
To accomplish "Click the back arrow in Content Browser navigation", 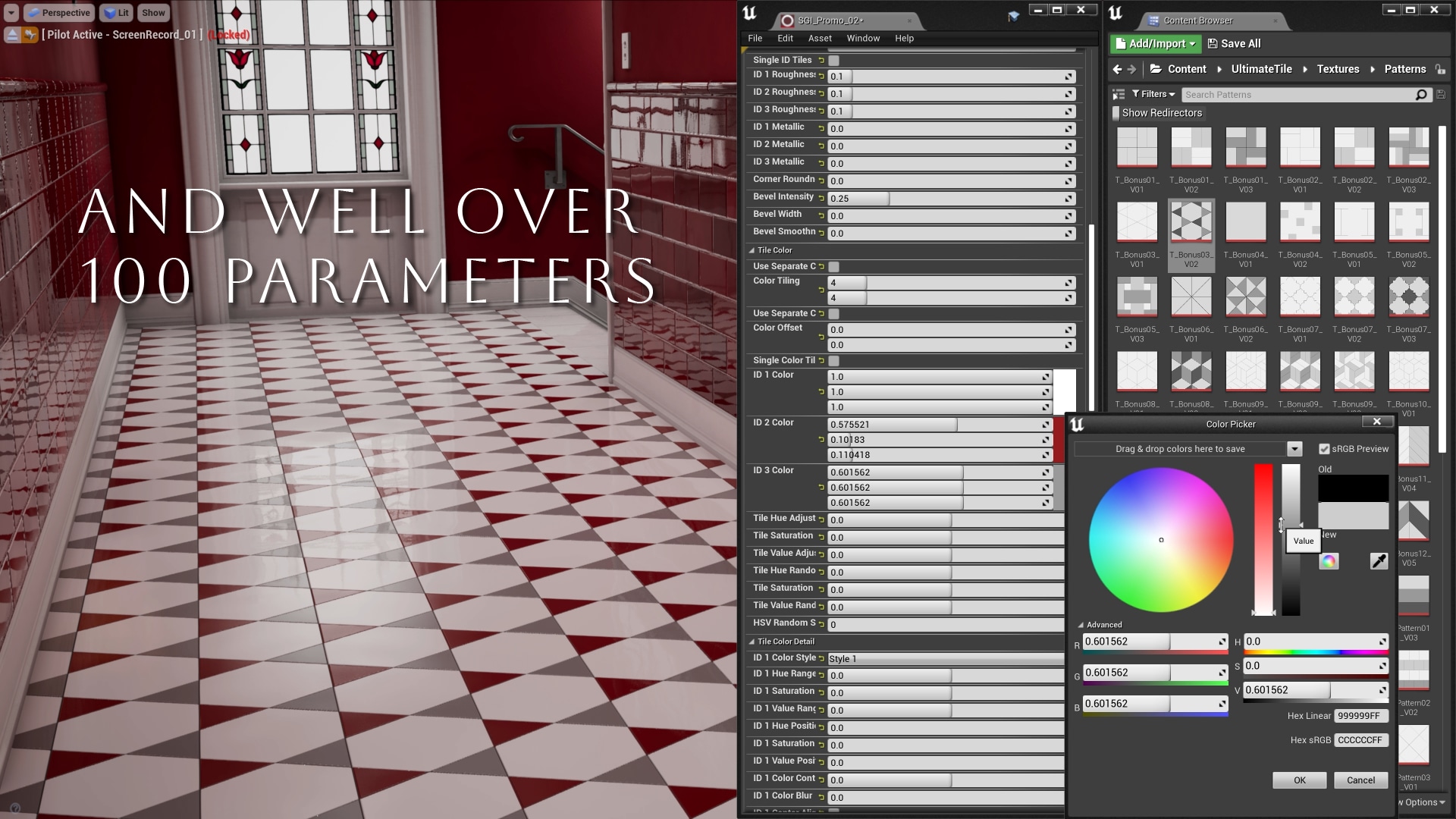I will click(1118, 69).
